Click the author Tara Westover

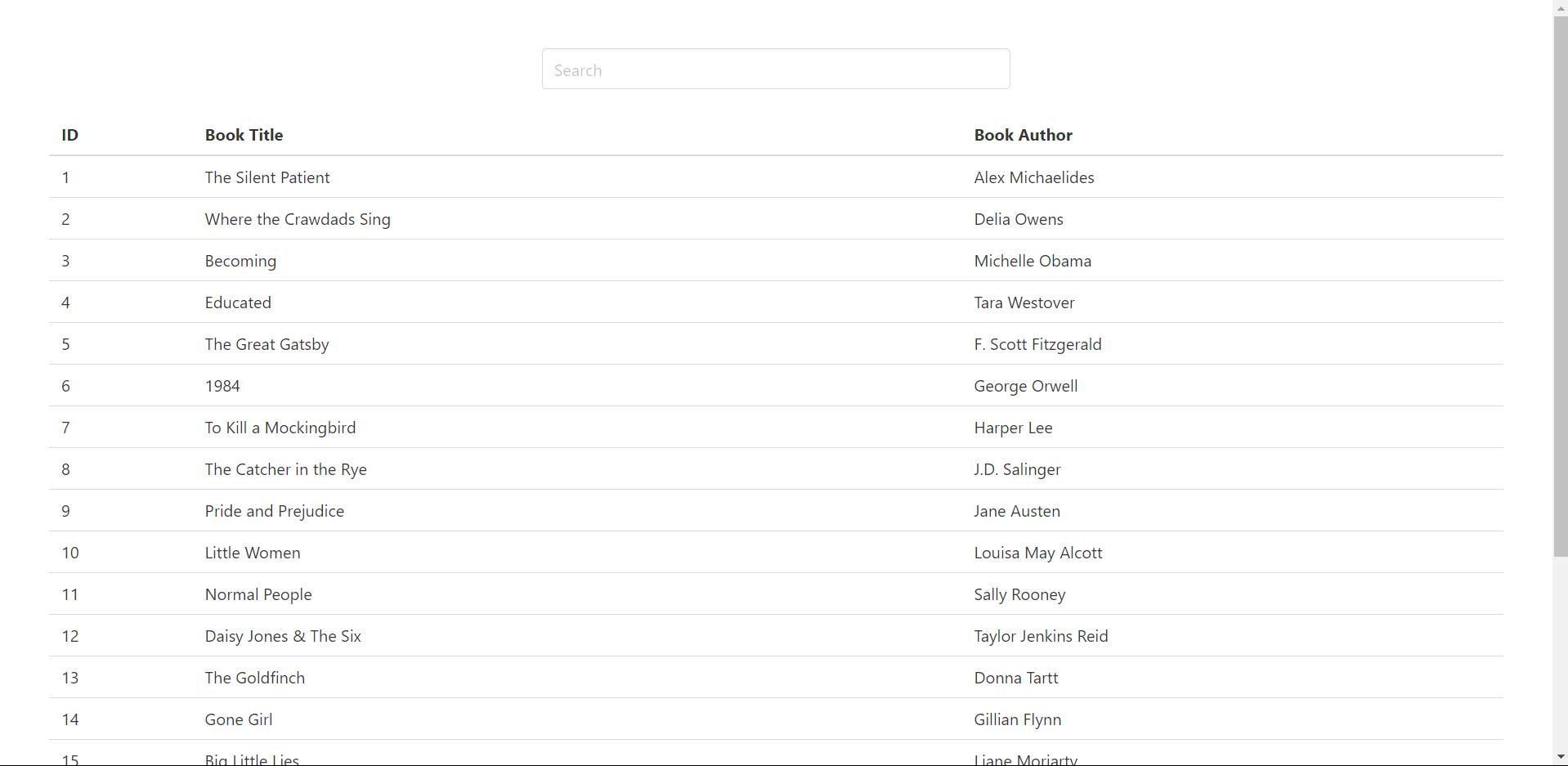(x=1024, y=302)
